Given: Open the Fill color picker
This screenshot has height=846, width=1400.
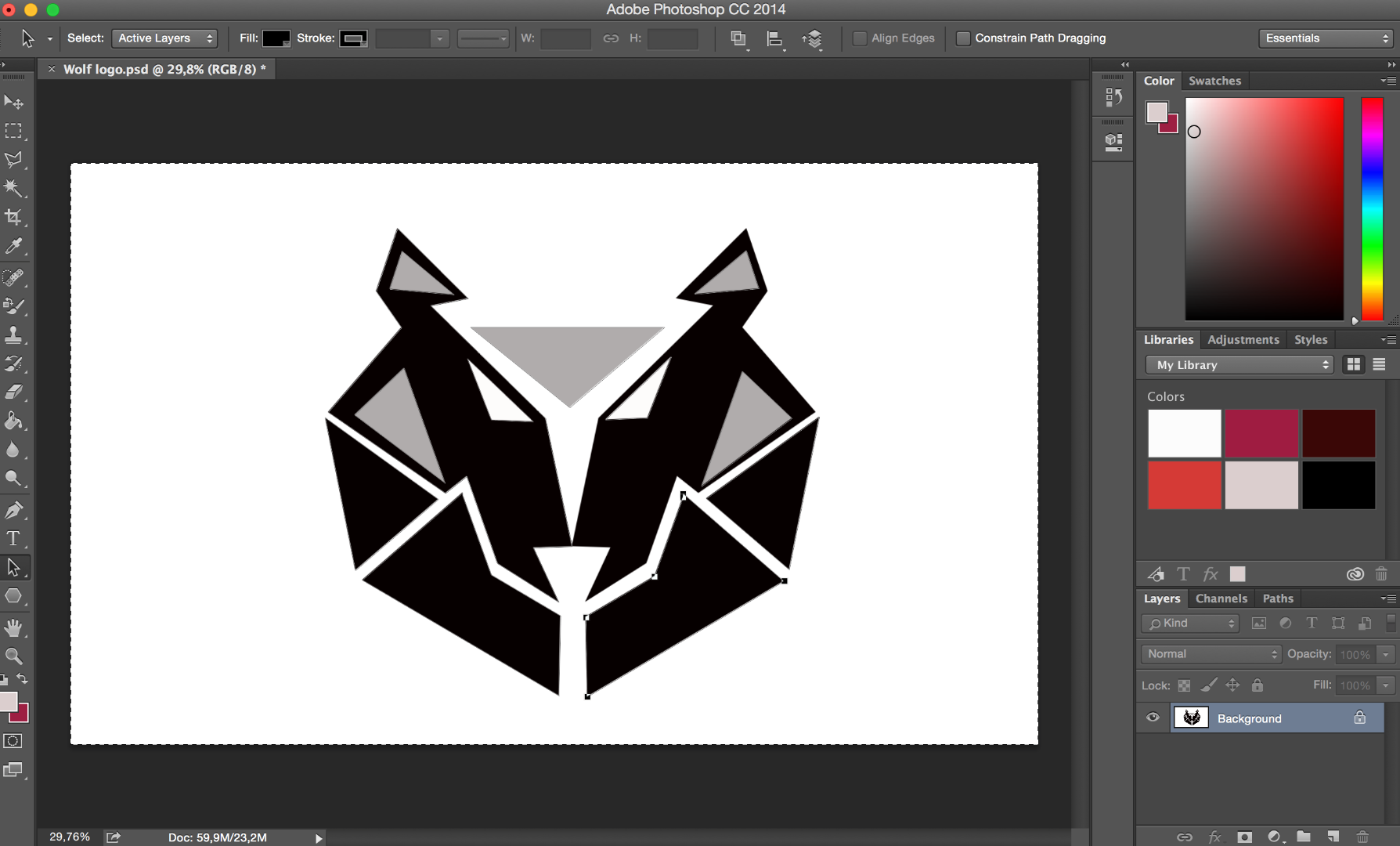Looking at the screenshot, I should (276, 38).
